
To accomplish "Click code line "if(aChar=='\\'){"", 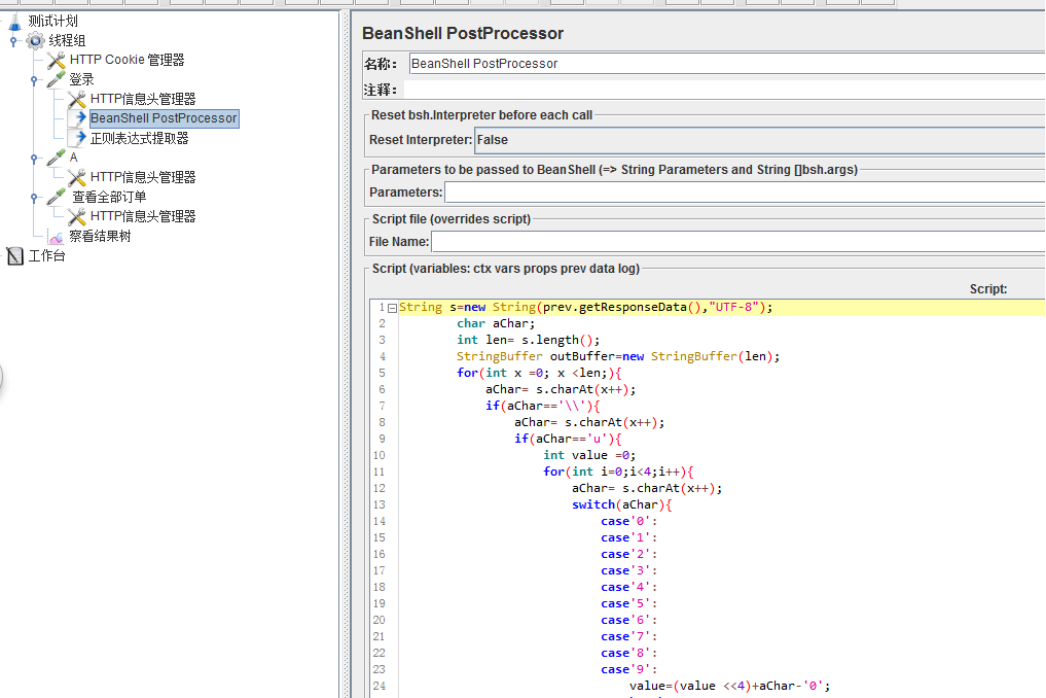I will click(x=543, y=406).
